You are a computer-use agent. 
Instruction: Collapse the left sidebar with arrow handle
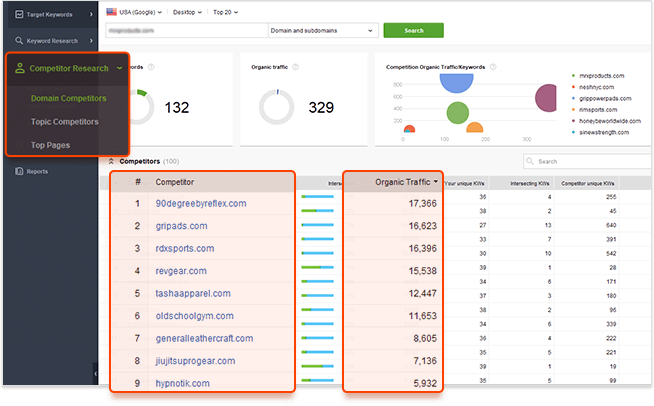click(x=95, y=373)
